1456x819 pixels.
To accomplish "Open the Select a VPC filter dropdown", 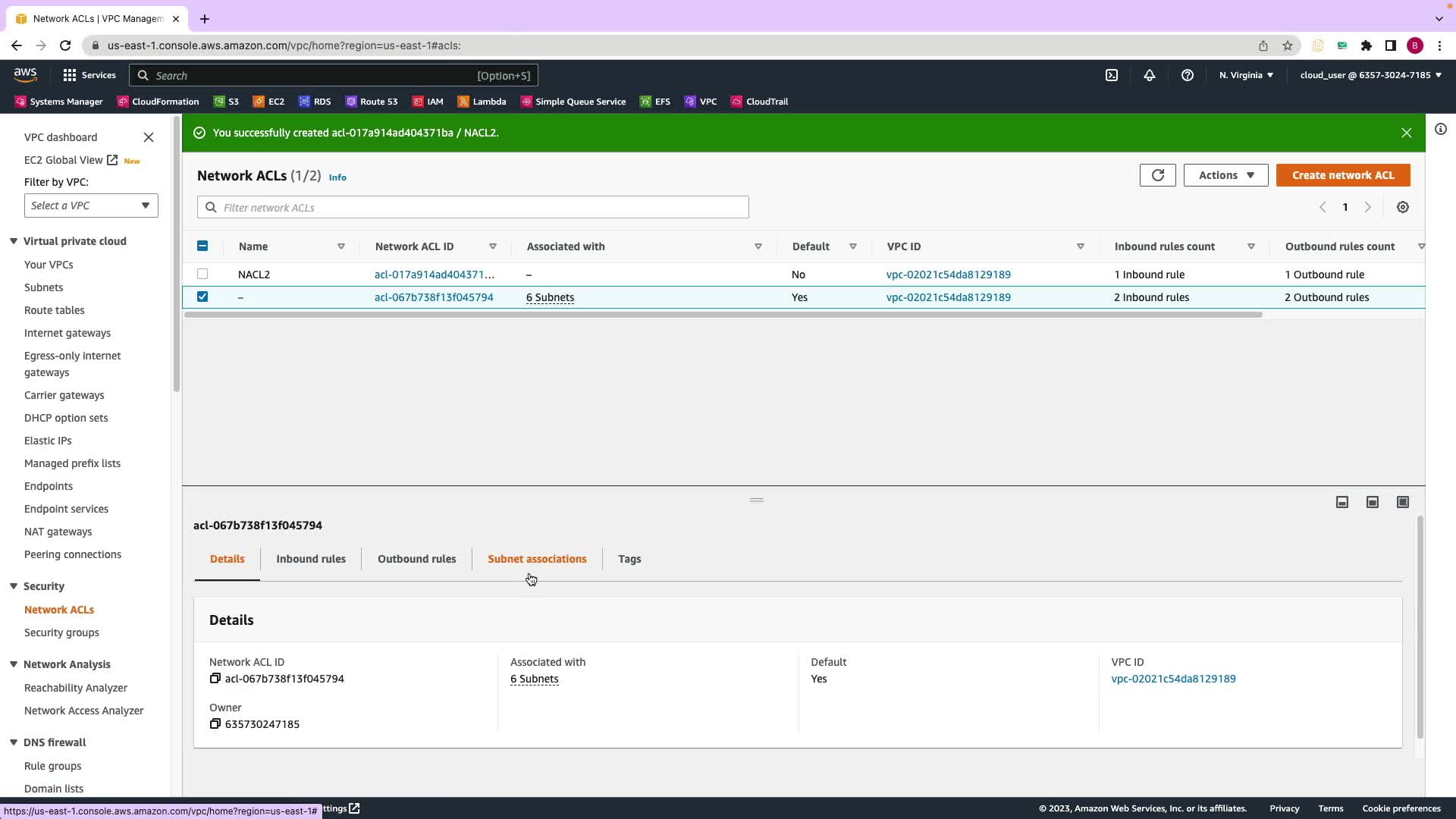I will tap(91, 206).
